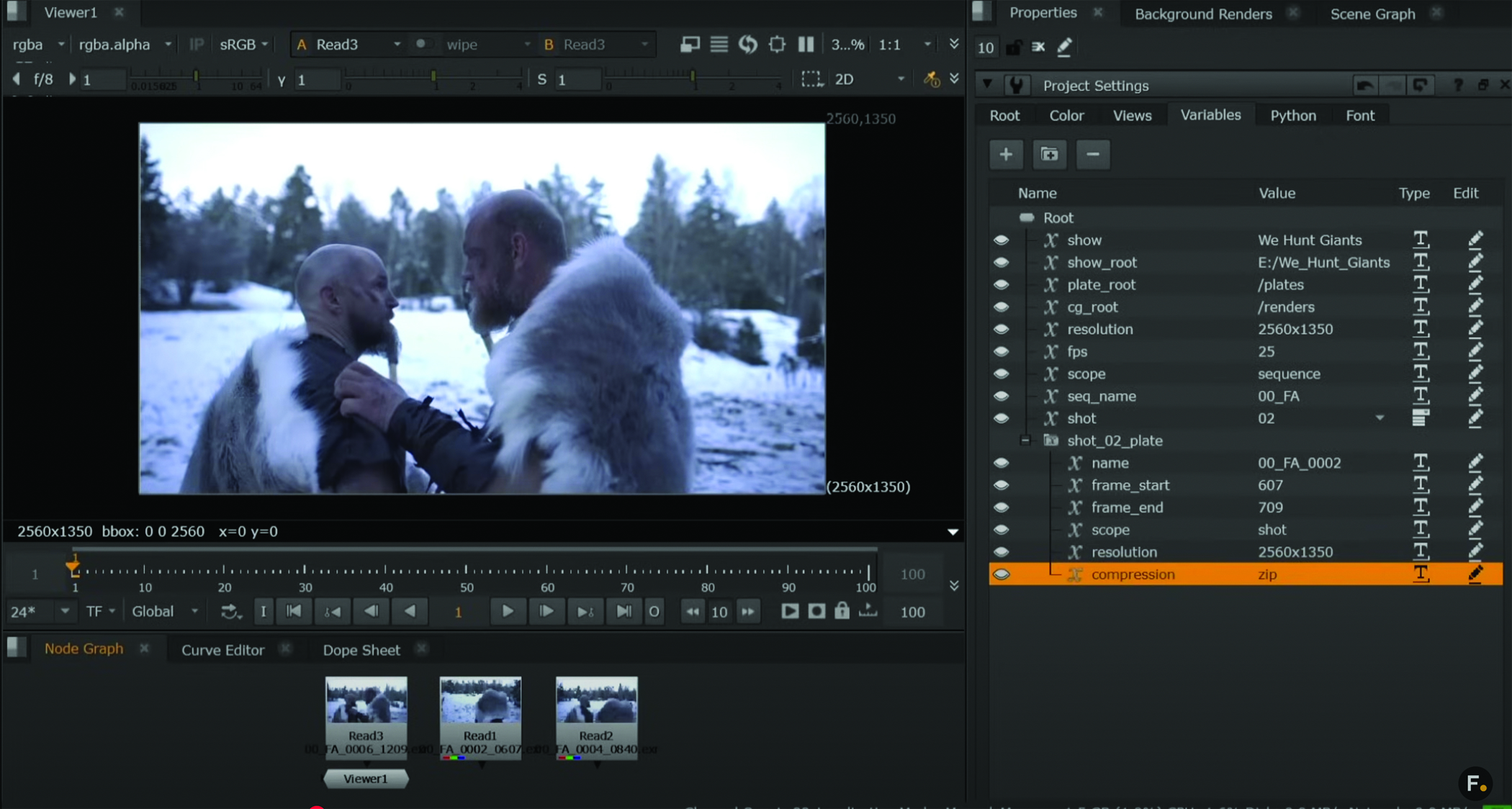1512x809 pixels.
Task: Open the Global frame range dropdown
Action: 164,611
